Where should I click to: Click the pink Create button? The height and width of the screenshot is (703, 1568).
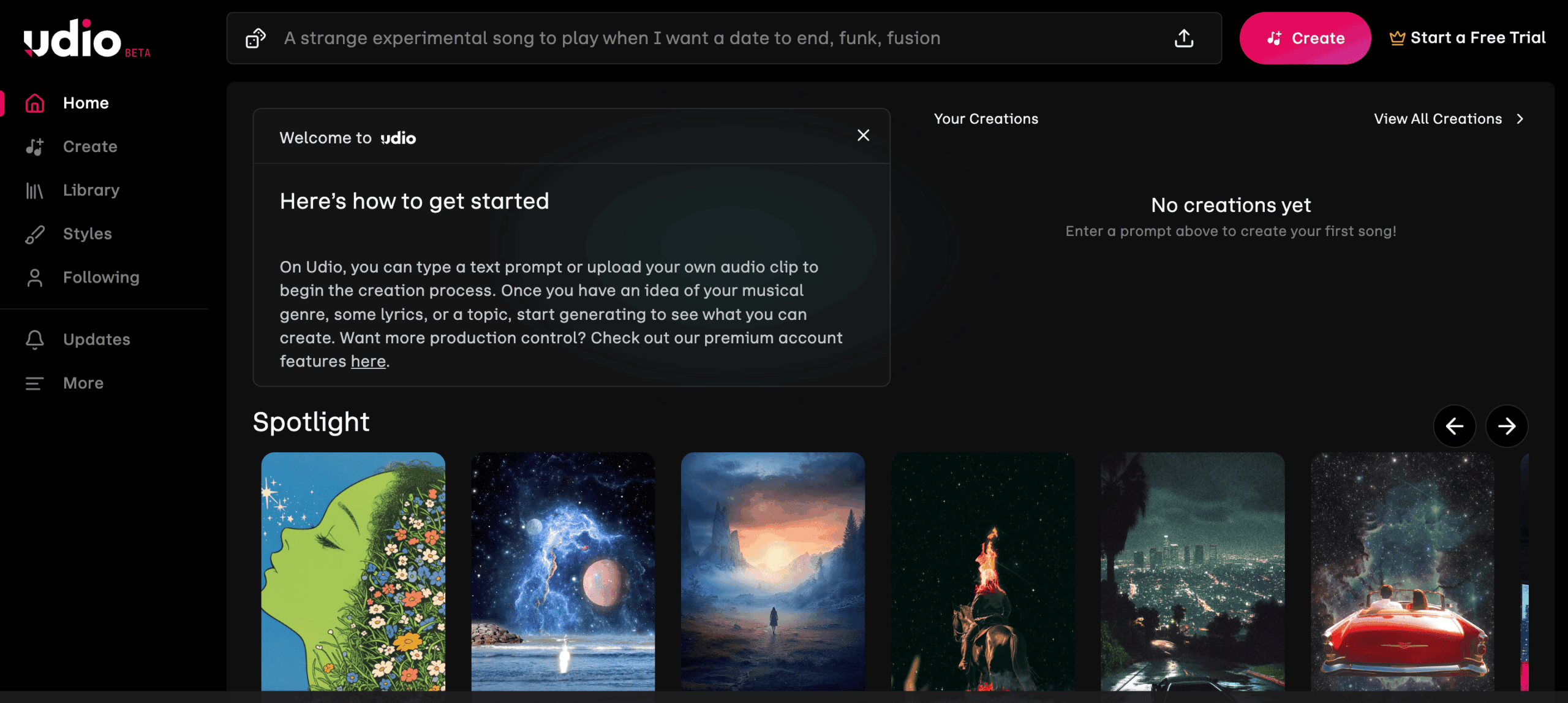(x=1305, y=38)
